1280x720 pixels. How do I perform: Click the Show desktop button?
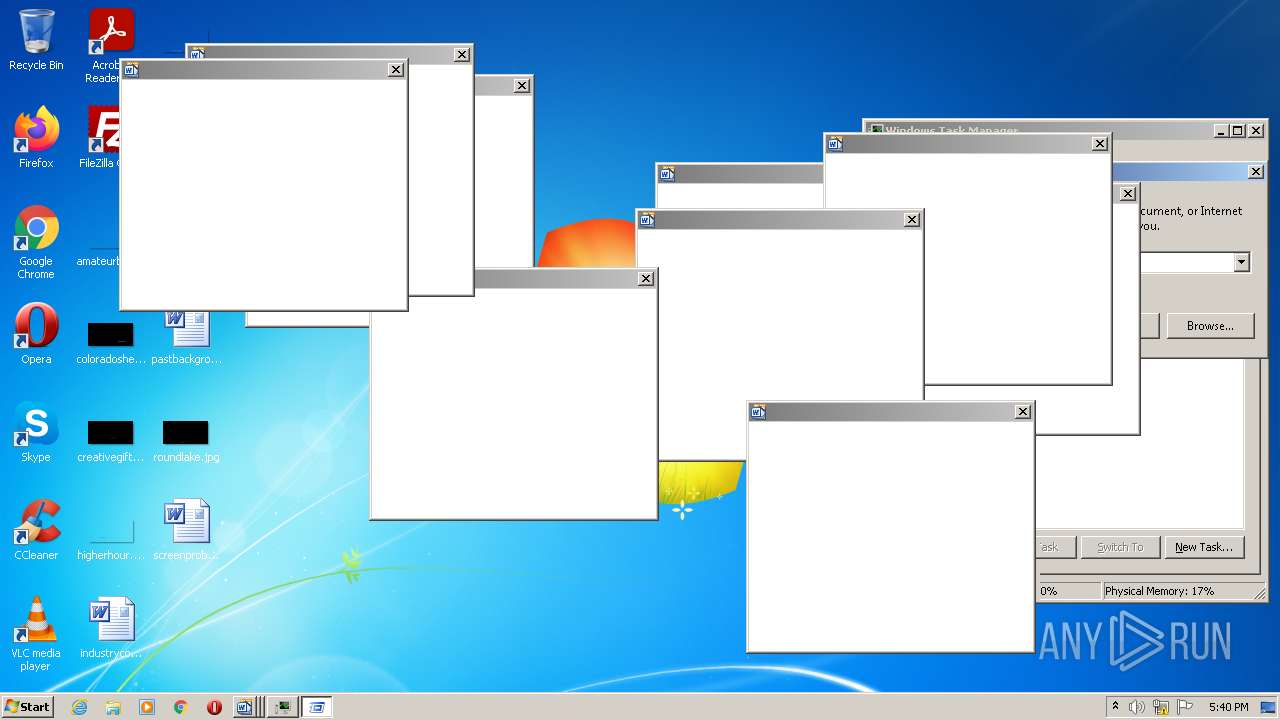[1268, 707]
